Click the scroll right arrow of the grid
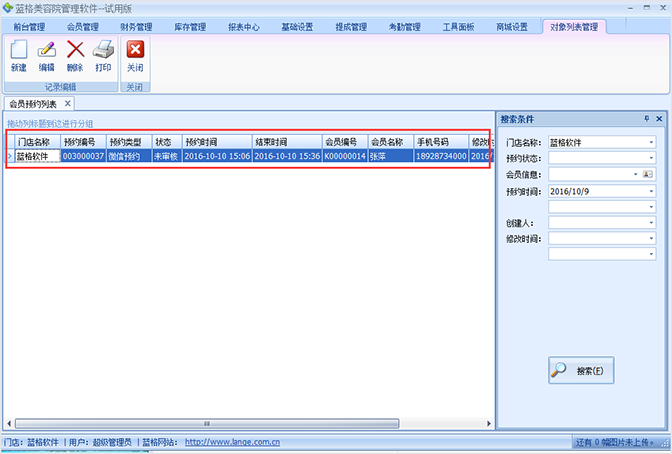 coord(489,424)
